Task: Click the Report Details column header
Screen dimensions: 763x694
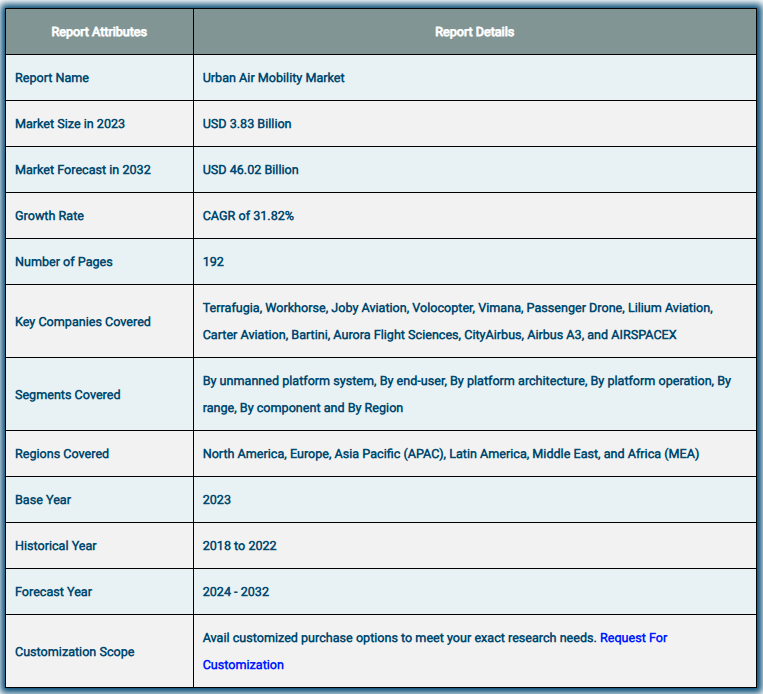Action: tap(474, 32)
